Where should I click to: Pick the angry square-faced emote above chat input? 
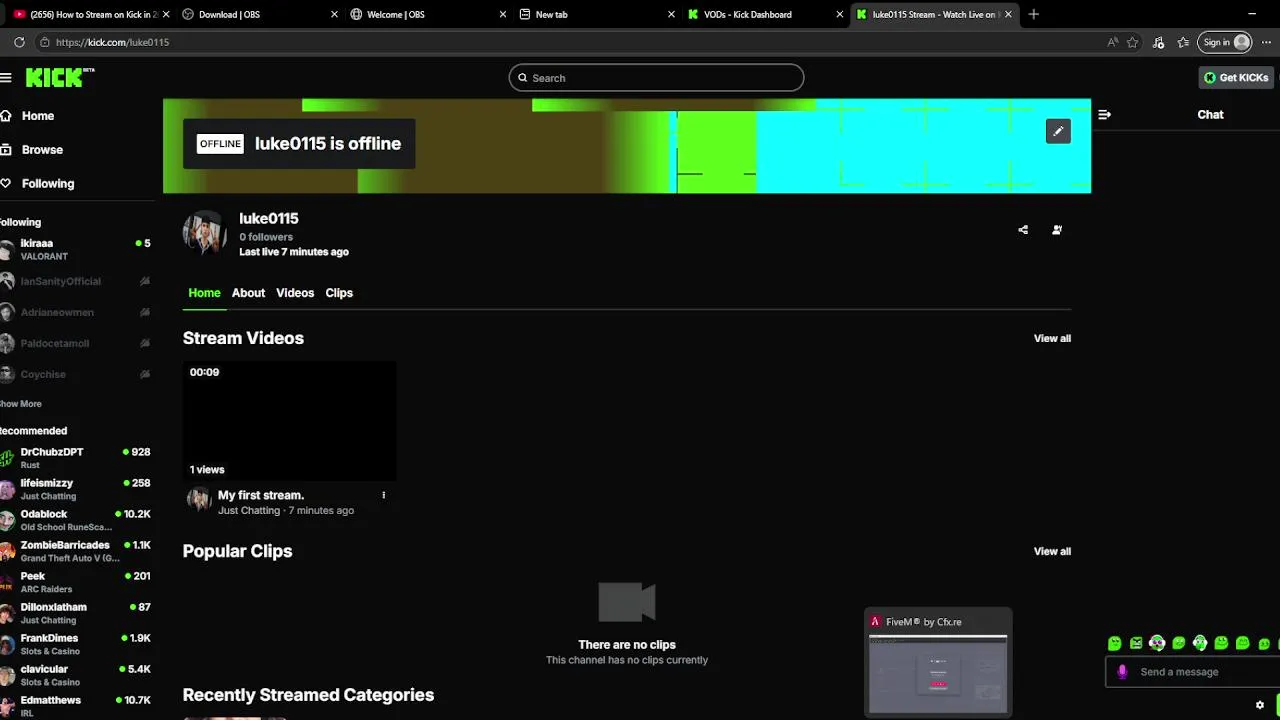1136,643
